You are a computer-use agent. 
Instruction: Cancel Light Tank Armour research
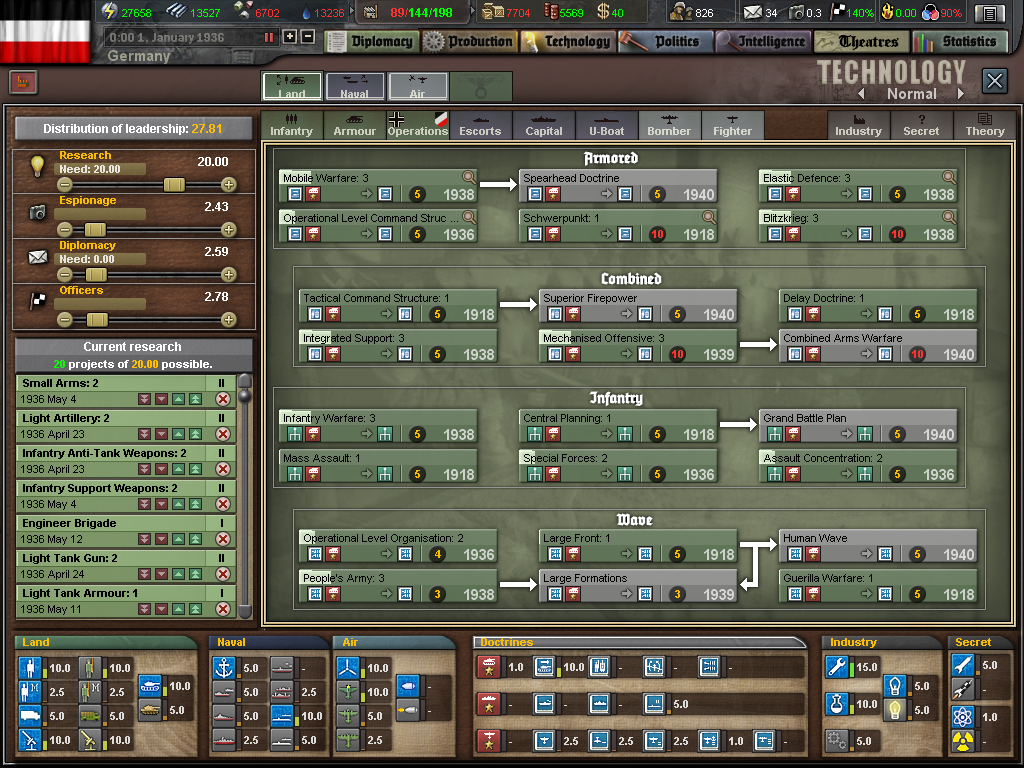223,609
